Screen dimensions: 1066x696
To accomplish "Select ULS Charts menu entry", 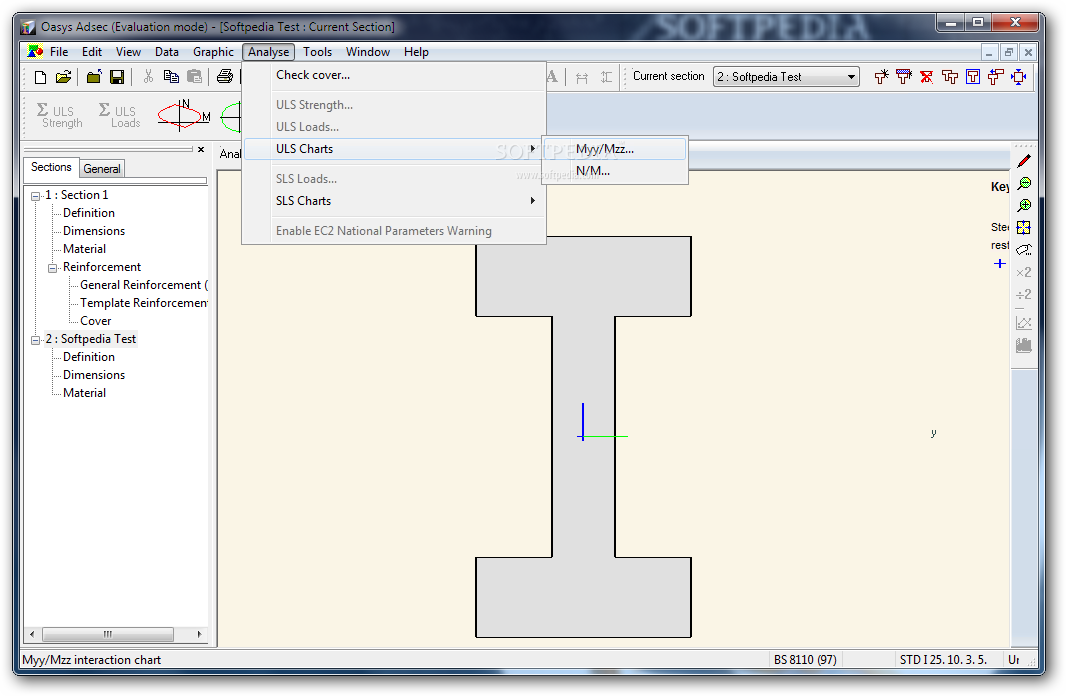I will [x=394, y=149].
